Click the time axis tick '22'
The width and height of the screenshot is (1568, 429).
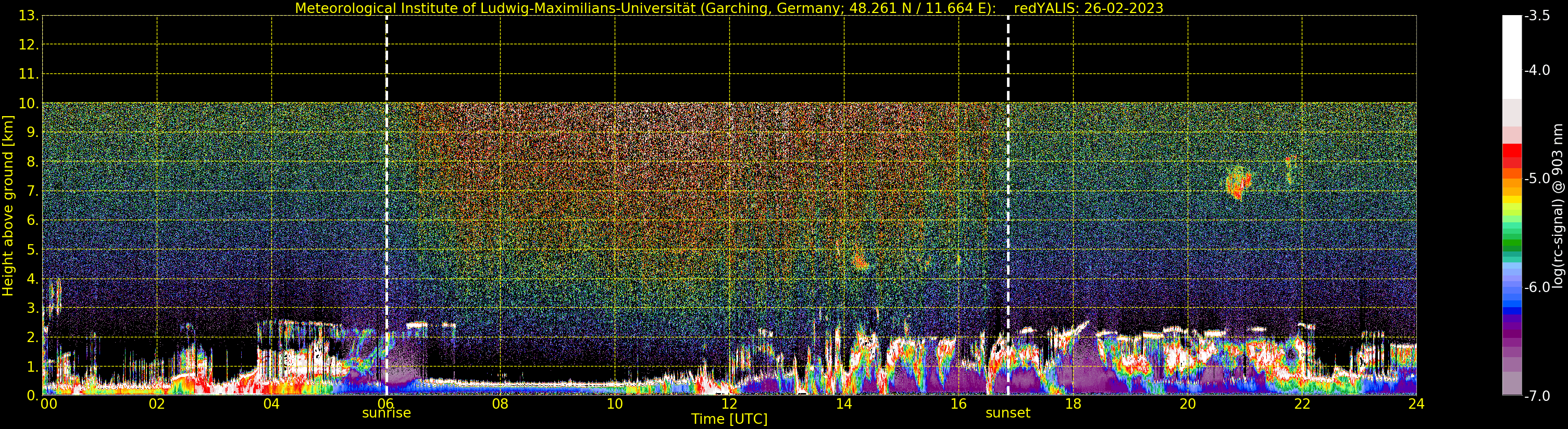point(1302,404)
